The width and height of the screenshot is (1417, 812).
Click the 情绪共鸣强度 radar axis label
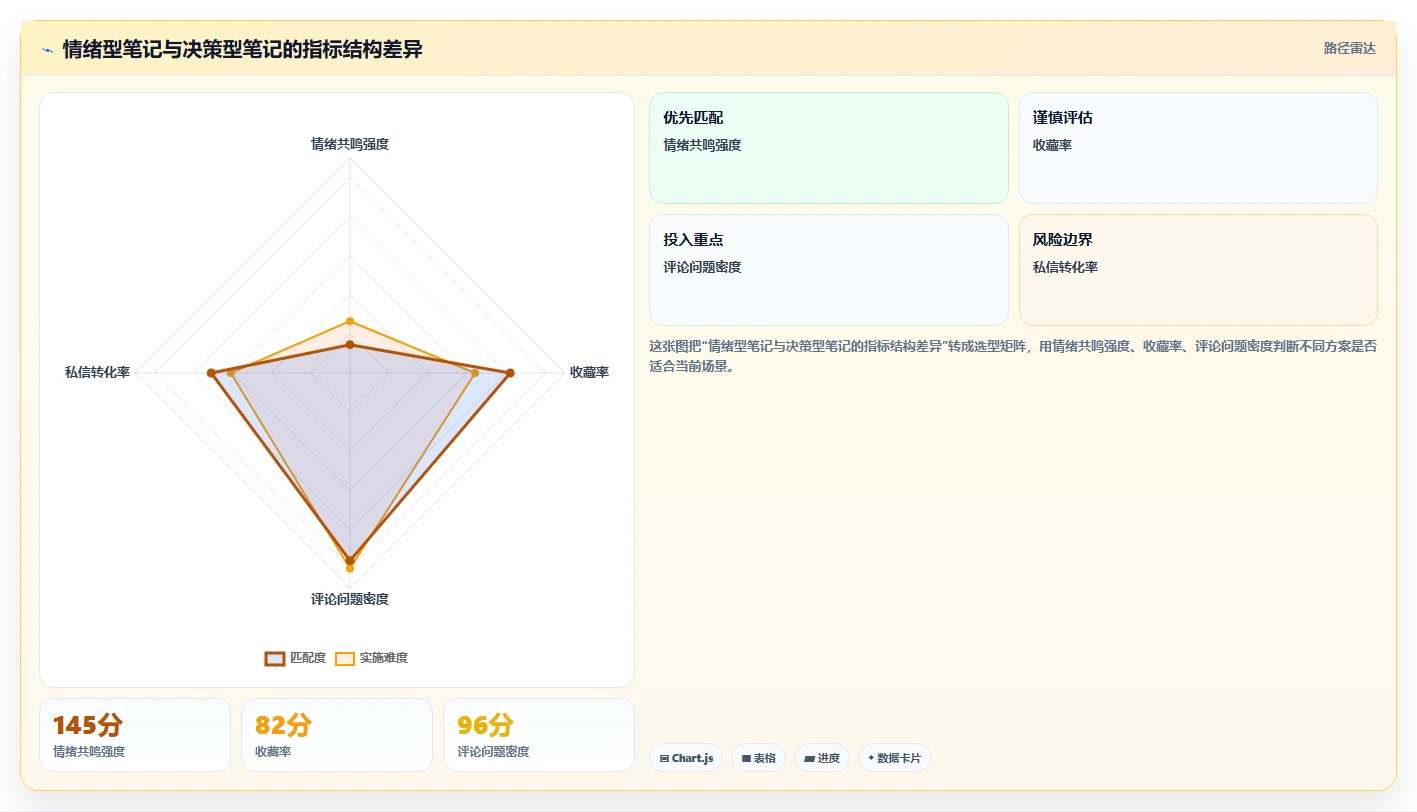pyautogui.click(x=350, y=144)
